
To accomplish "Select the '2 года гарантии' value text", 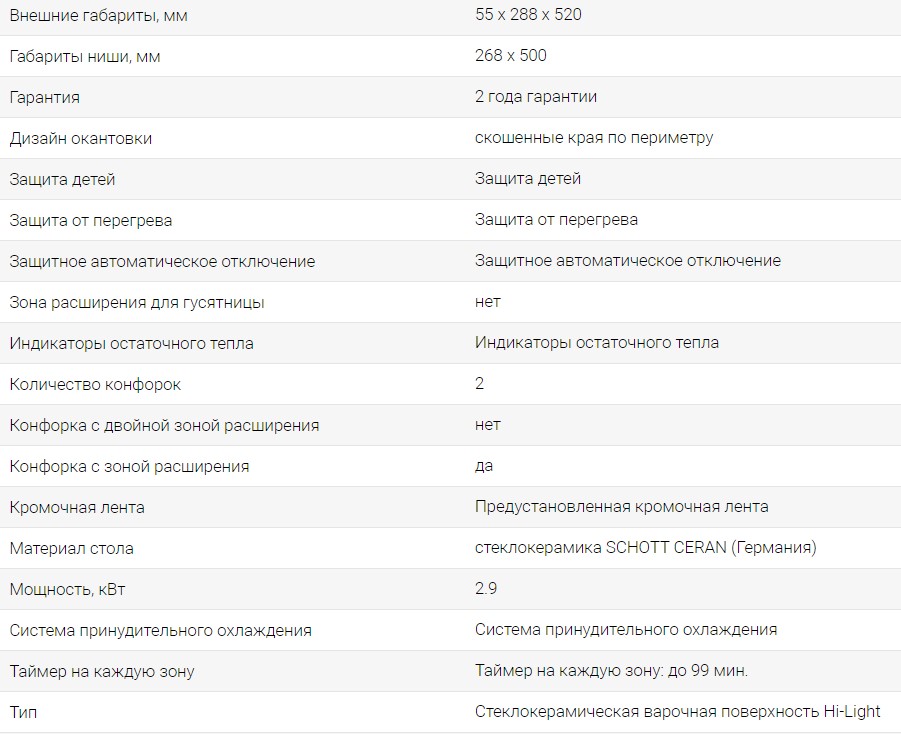I will point(536,97).
